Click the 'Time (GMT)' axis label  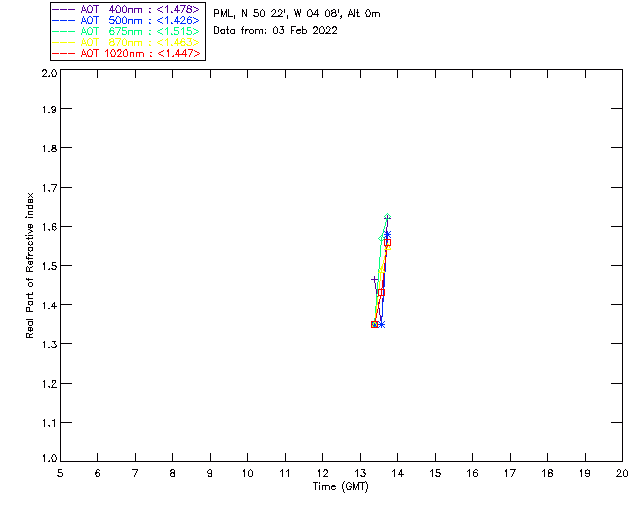click(x=341, y=486)
